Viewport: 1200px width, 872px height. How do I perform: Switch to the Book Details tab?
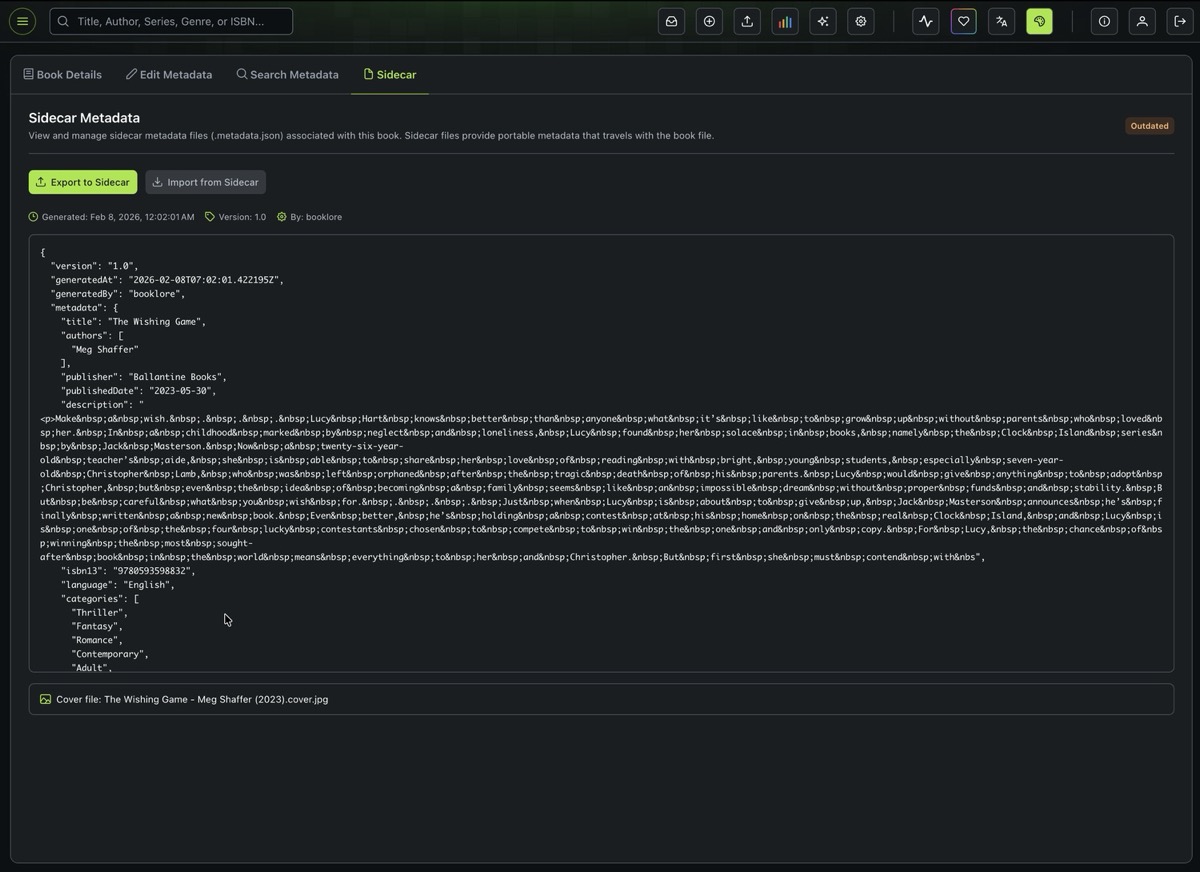63,75
